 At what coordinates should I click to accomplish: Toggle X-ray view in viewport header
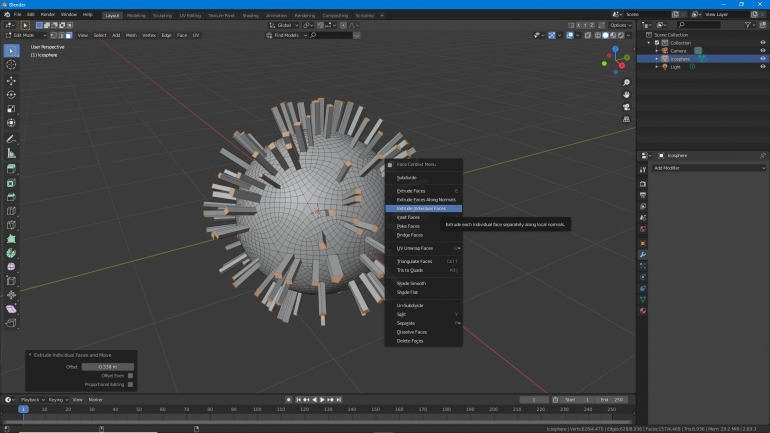[x=588, y=35]
